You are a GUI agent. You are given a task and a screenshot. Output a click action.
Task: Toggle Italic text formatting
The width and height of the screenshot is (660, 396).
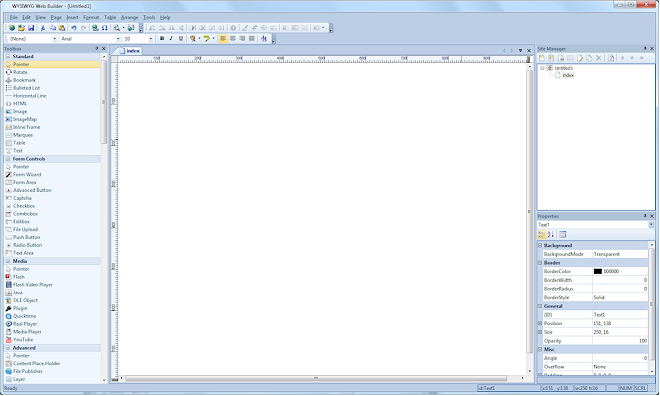click(x=171, y=39)
